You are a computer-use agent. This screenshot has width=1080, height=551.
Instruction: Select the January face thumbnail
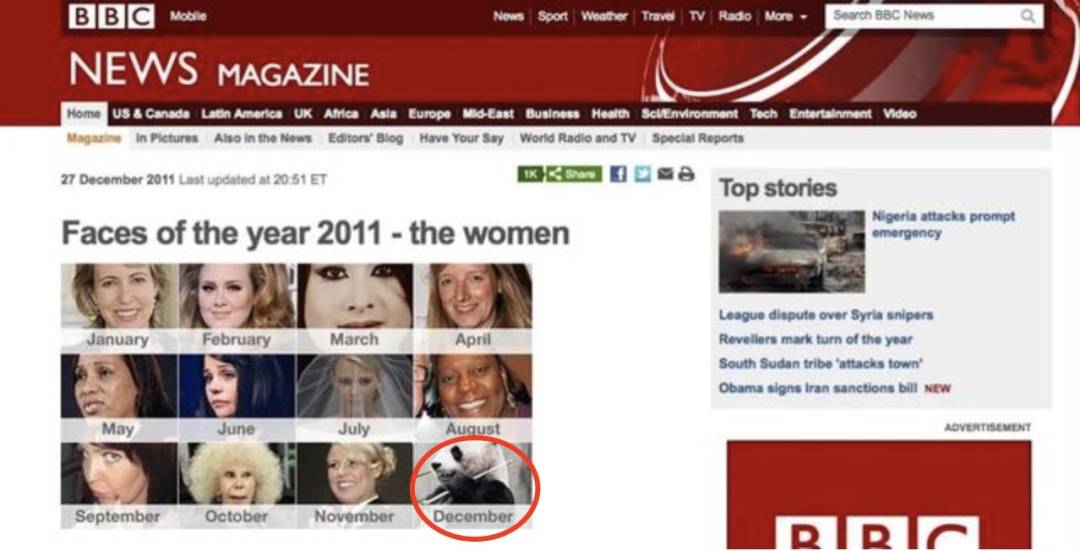(118, 307)
